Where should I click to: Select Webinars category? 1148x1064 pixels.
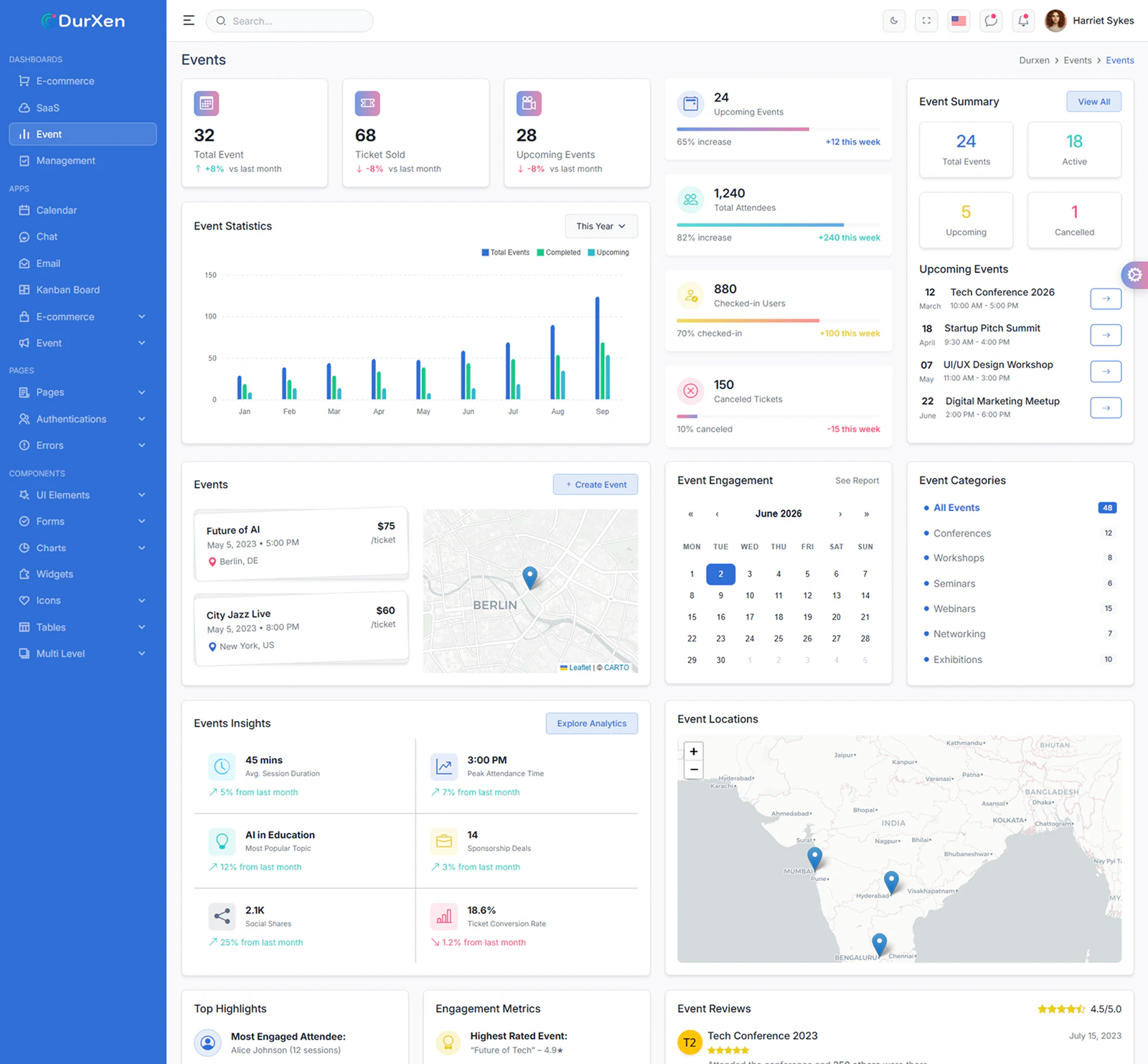tap(1020, 608)
